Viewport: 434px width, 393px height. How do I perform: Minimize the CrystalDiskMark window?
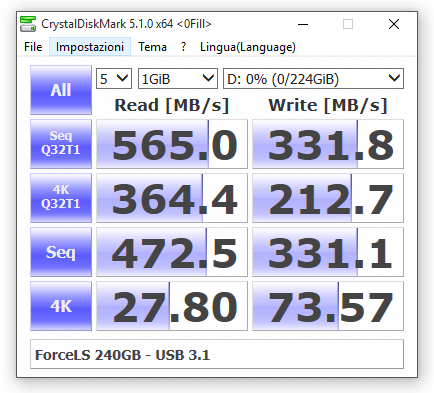pos(303,24)
